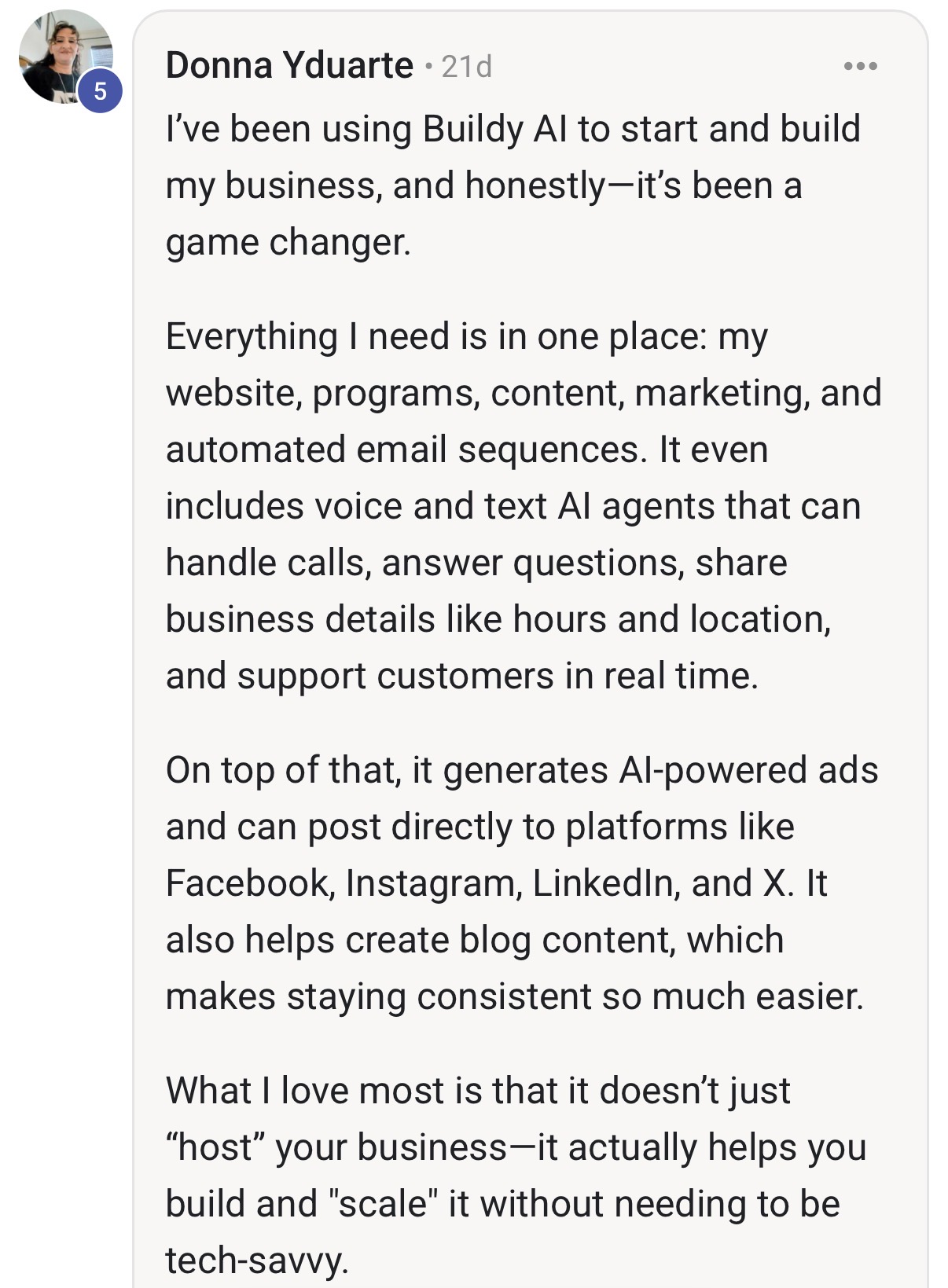Click the word "LinkedIn" in the post
Image resolution: width=948 pixels, height=1288 pixels.
point(606,883)
